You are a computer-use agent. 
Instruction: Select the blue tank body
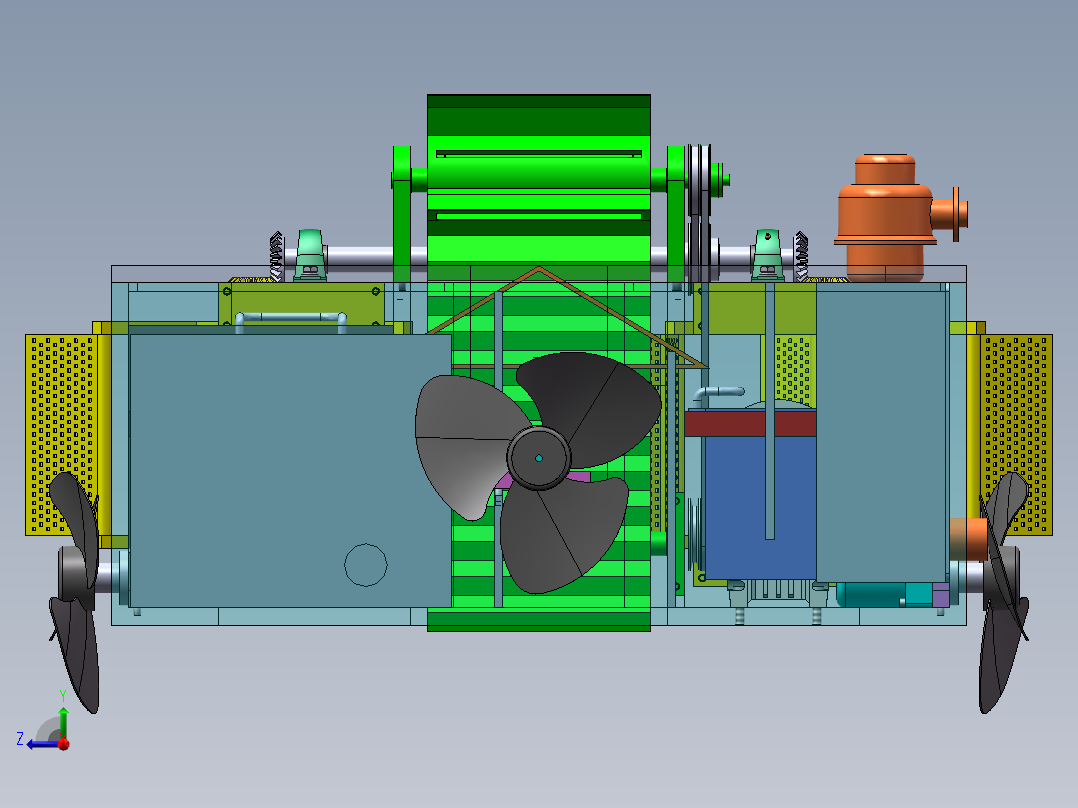tap(760, 507)
